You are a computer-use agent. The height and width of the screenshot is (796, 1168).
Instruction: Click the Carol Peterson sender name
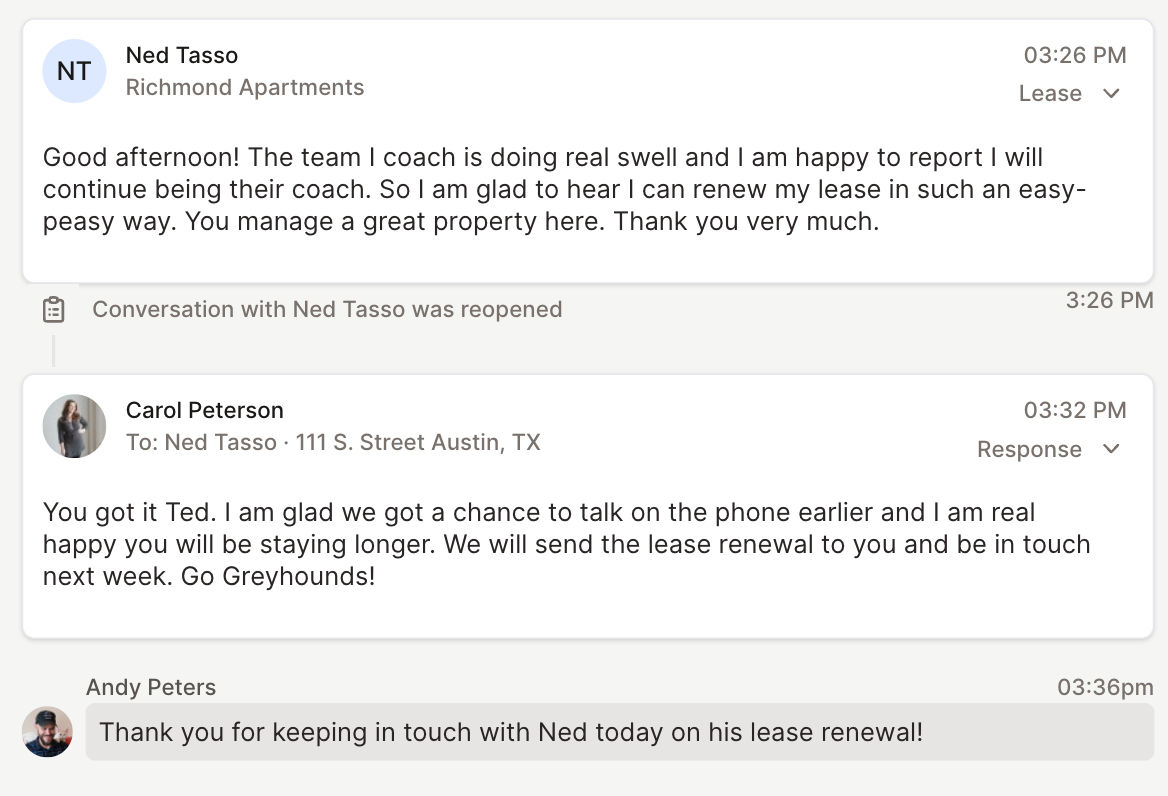click(204, 410)
